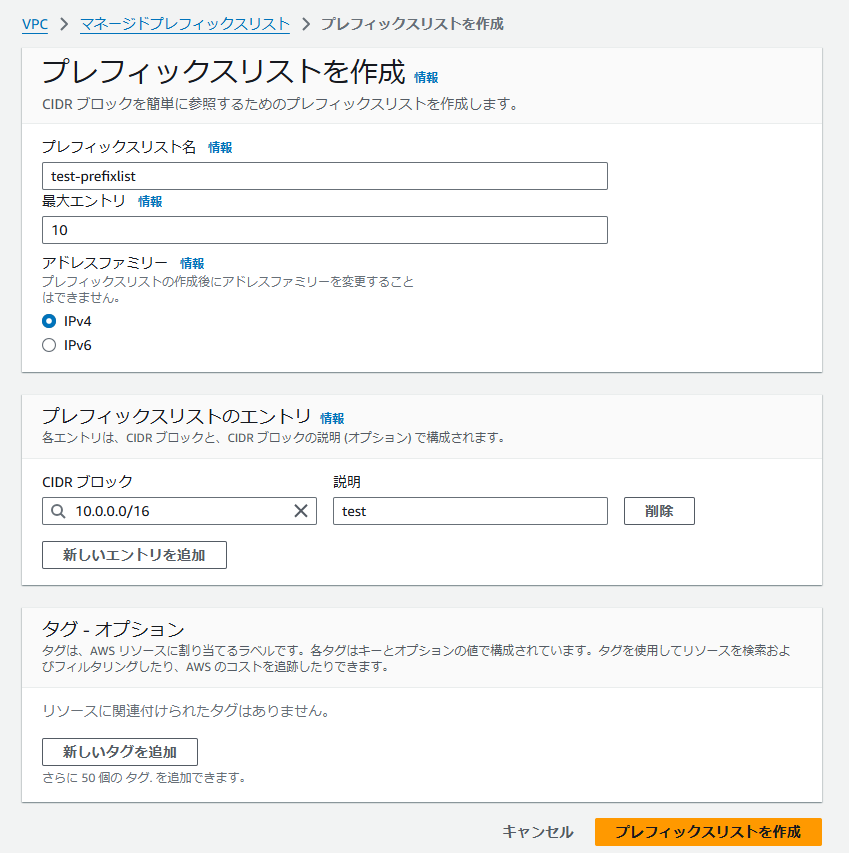The height and width of the screenshot is (853, 849).
Task: Focus the prefix list name field
Action: [x=325, y=176]
